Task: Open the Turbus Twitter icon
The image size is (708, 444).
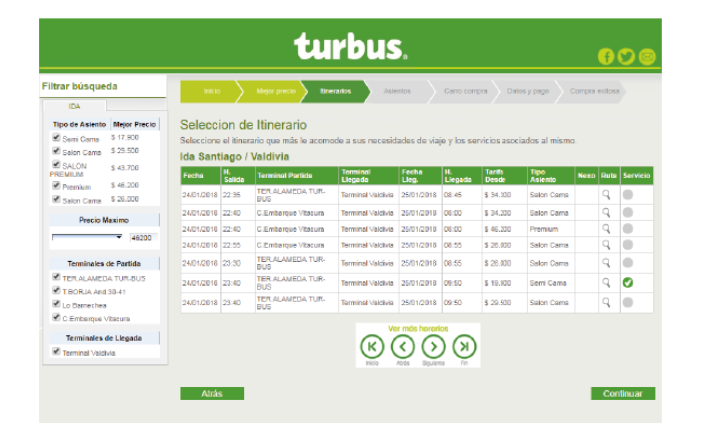Action: pos(626,56)
